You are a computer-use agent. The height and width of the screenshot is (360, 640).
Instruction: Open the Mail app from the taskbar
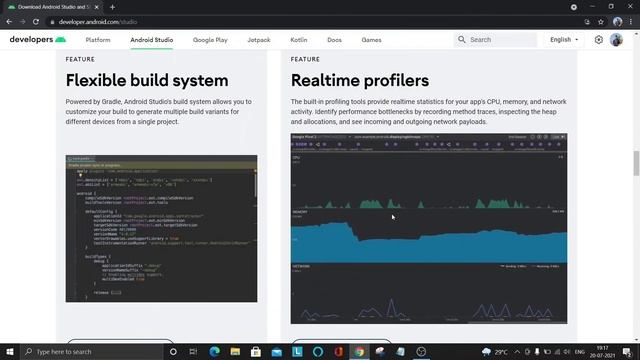tap(277, 351)
